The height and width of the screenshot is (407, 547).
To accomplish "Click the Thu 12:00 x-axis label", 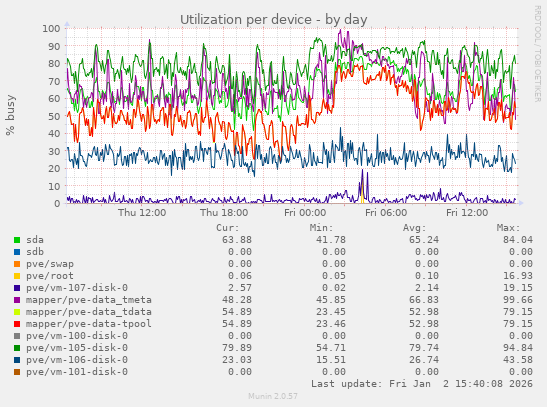I will click(142, 213).
